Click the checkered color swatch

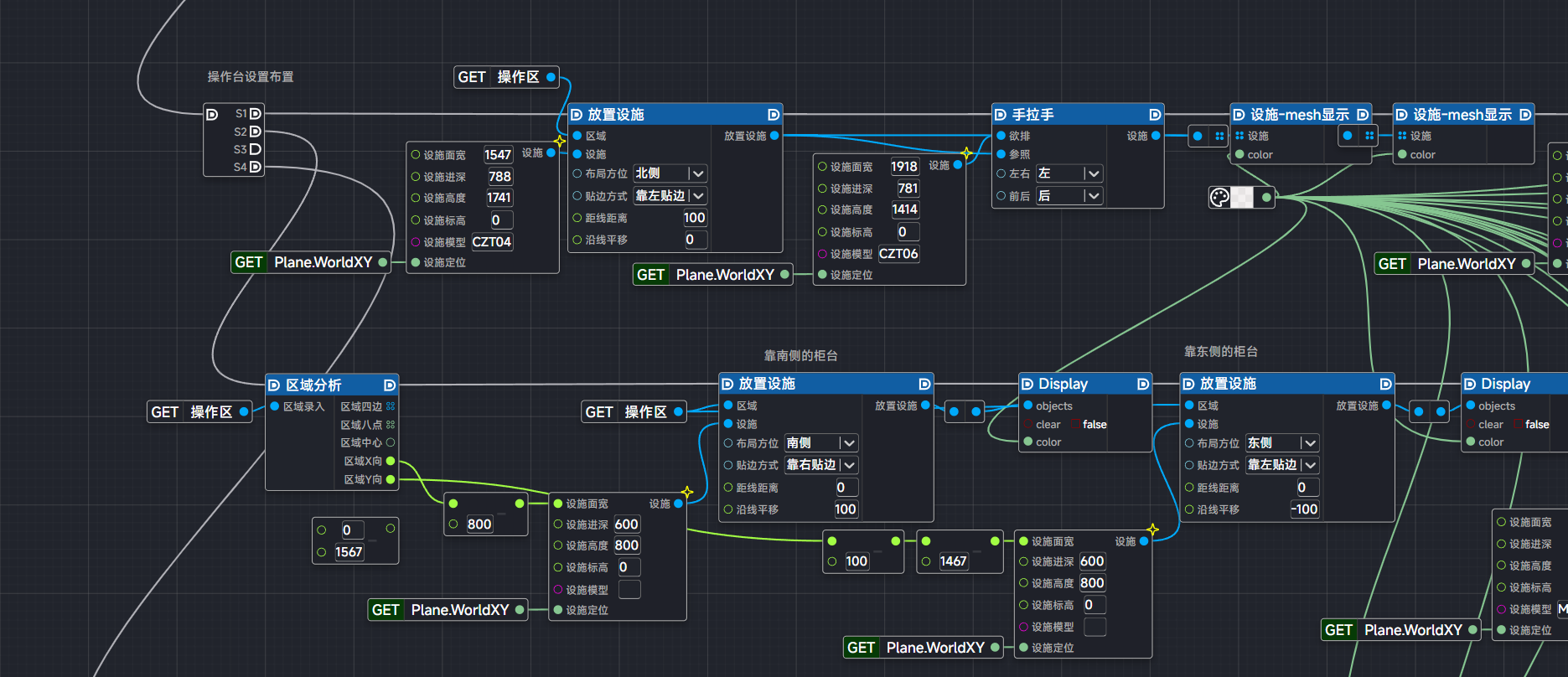pyautogui.click(x=1242, y=197)
